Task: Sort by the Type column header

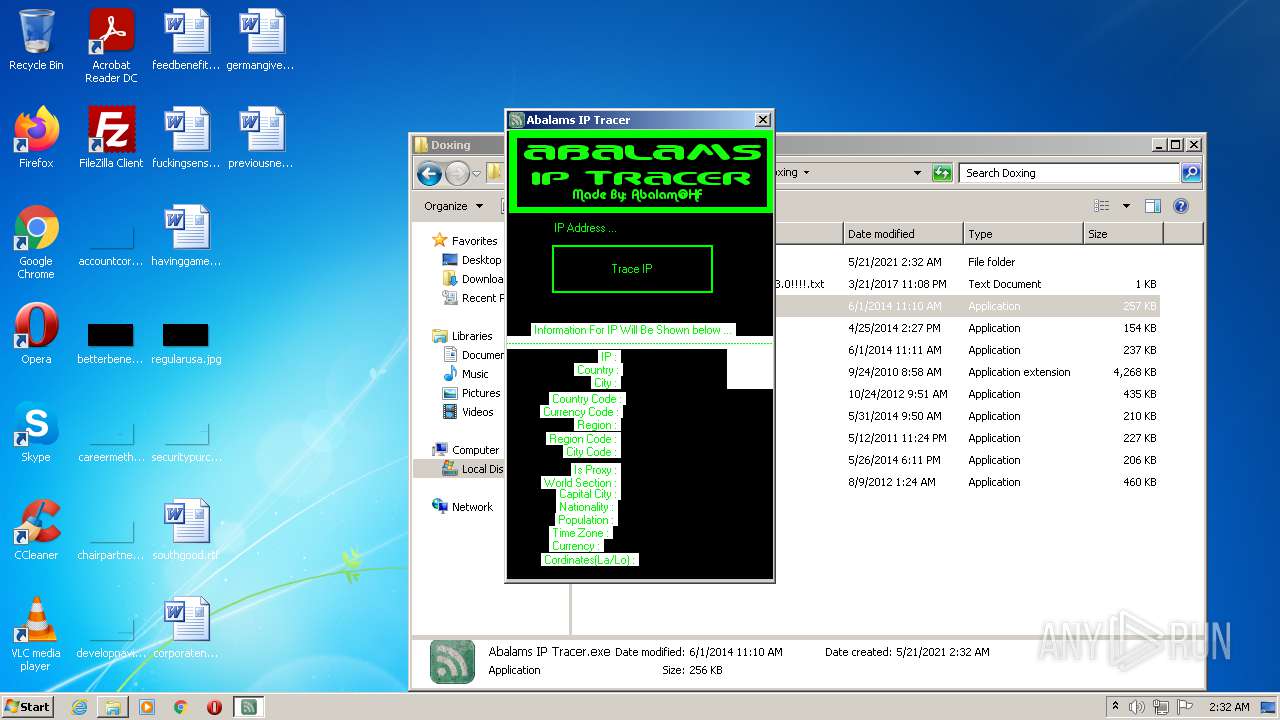Action: click(x=1023, y=234)
